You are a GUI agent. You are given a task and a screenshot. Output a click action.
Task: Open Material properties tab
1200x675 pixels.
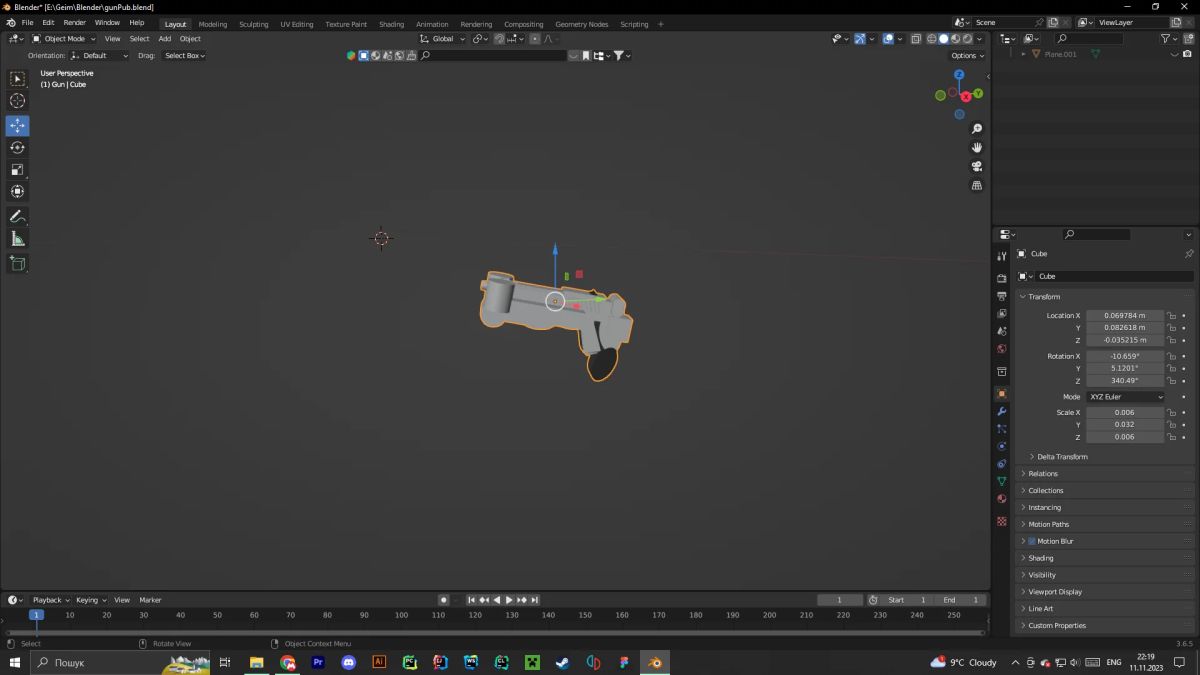1001,499
